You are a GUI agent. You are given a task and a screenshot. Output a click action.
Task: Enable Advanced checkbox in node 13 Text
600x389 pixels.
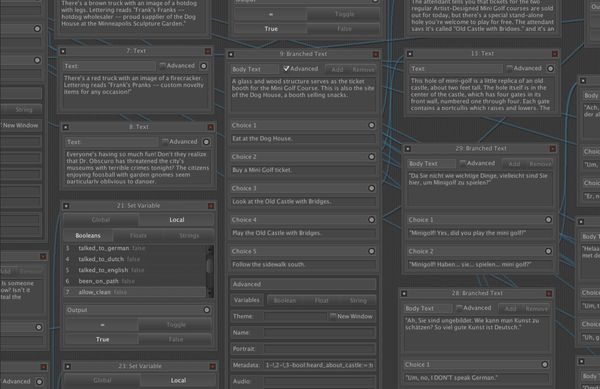pyautogui.click(x=510, y=68)
